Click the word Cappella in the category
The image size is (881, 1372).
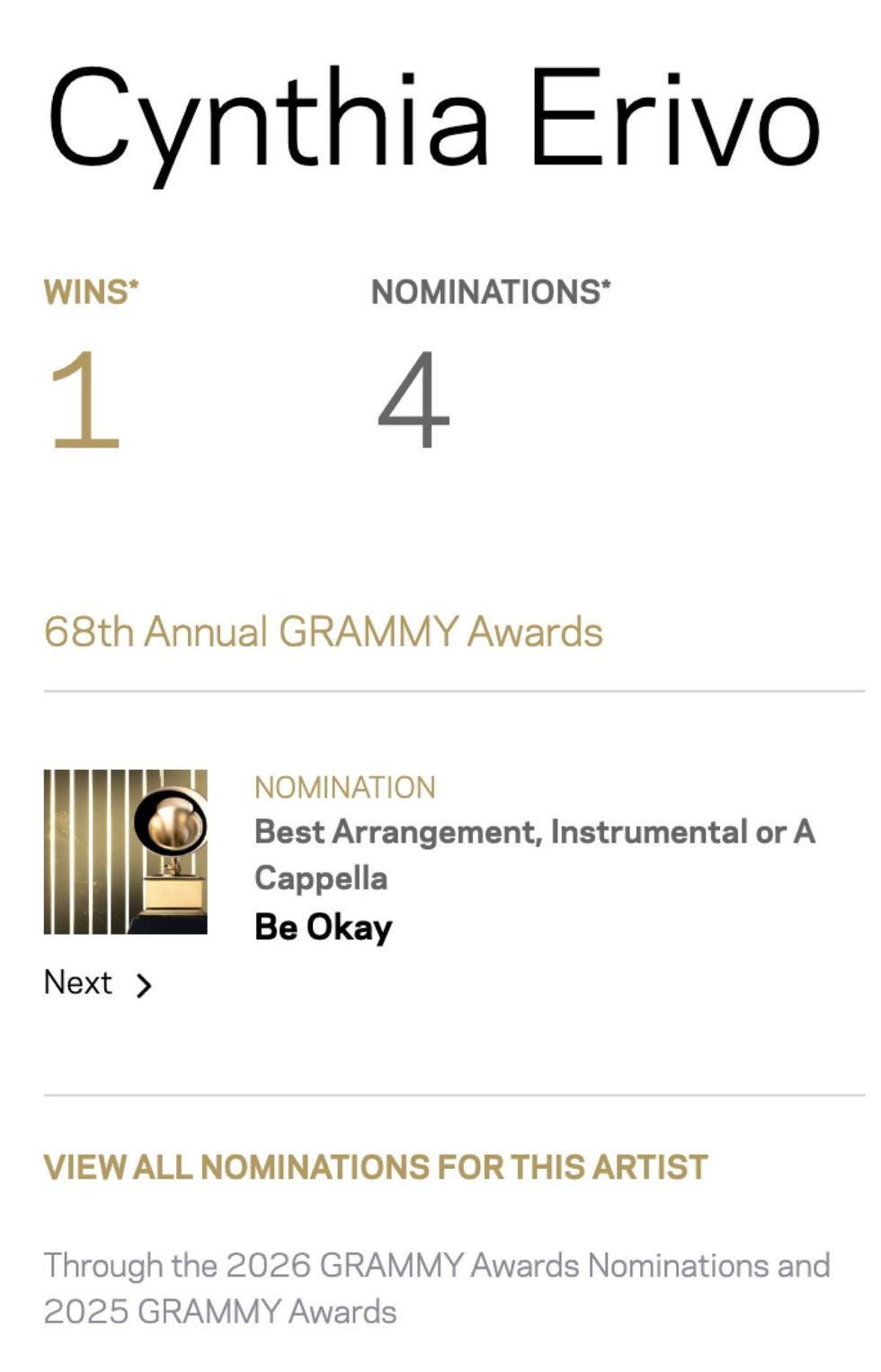point(321,878)
